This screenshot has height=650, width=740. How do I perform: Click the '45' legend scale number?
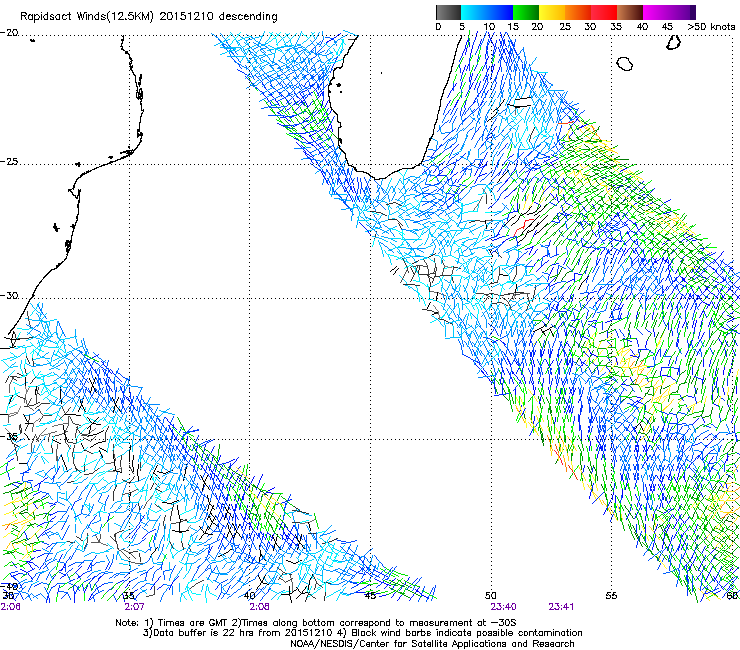667,27
